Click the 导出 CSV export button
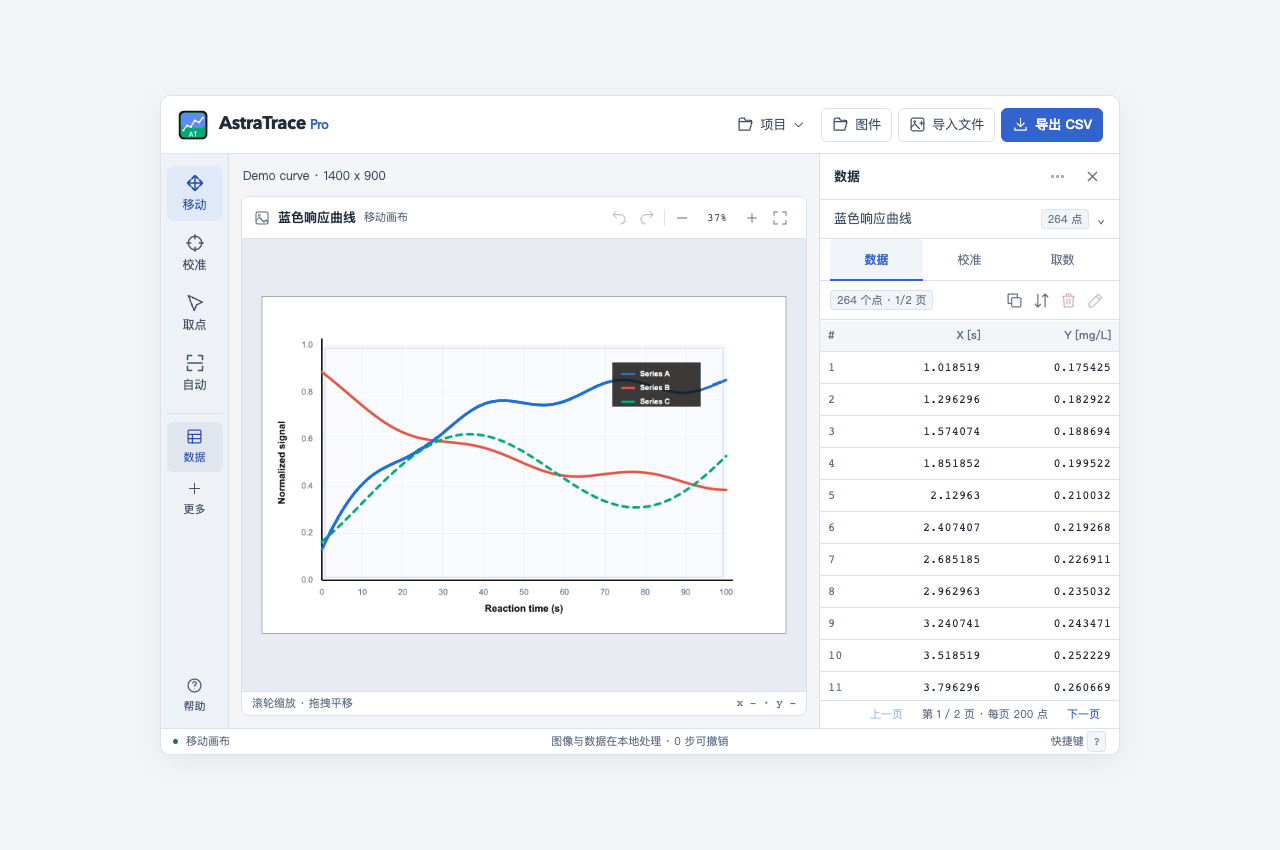The height and width of the screenshot is (850, 1280). [1052, 125]
